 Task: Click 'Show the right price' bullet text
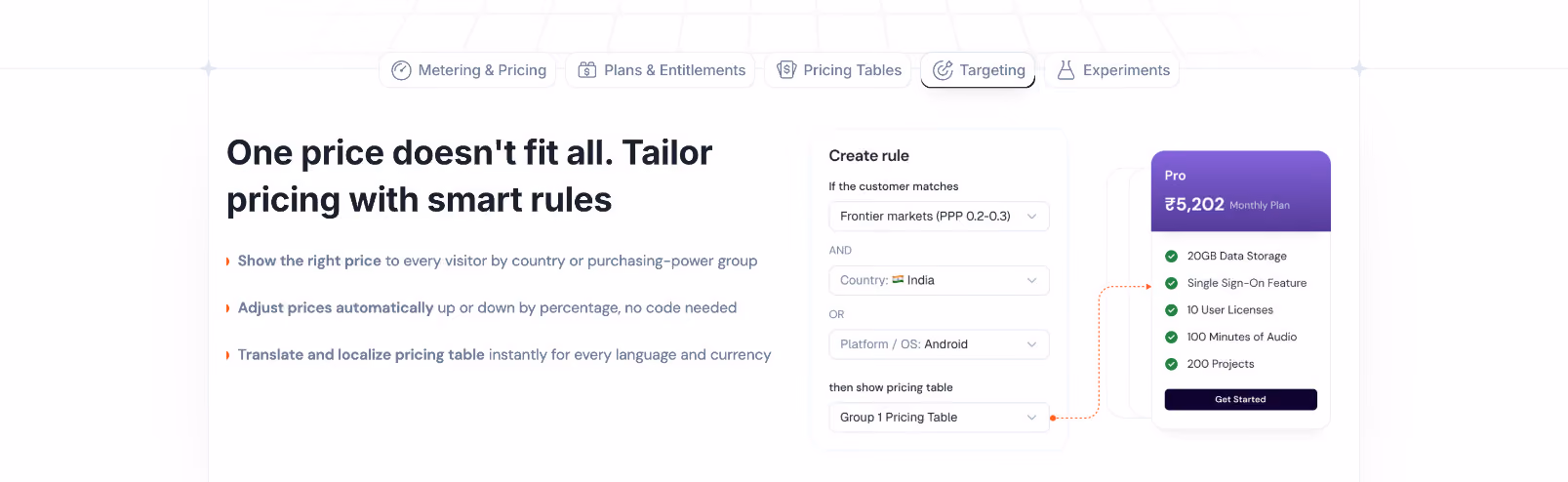[309, 261]
